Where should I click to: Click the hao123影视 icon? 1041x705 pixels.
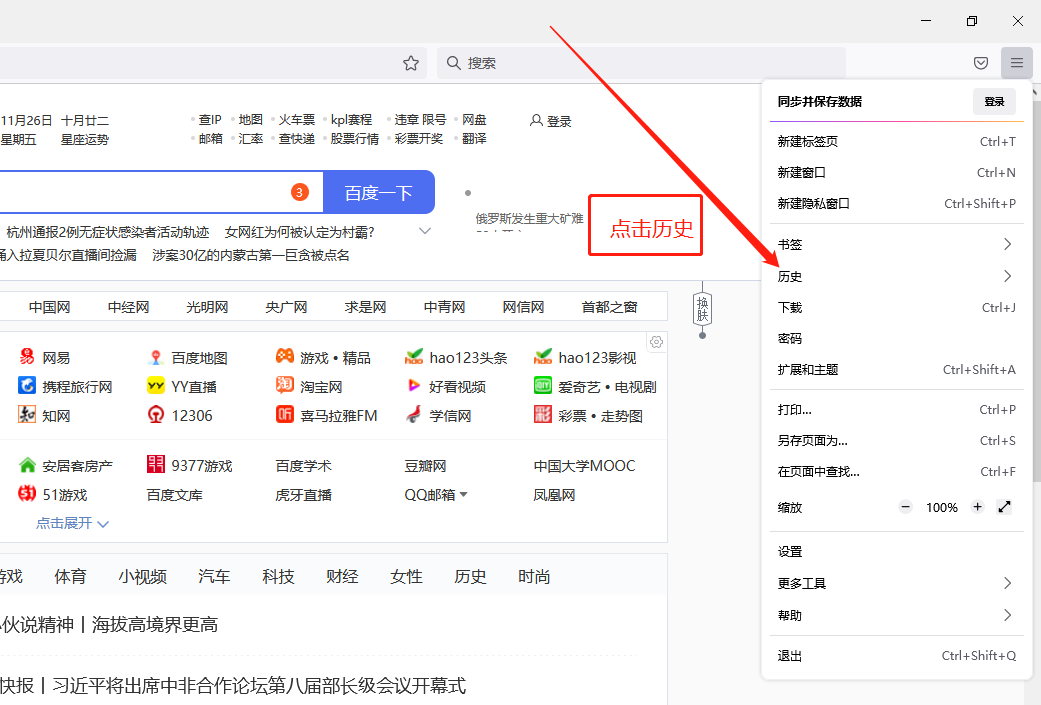tap(542, 357)
